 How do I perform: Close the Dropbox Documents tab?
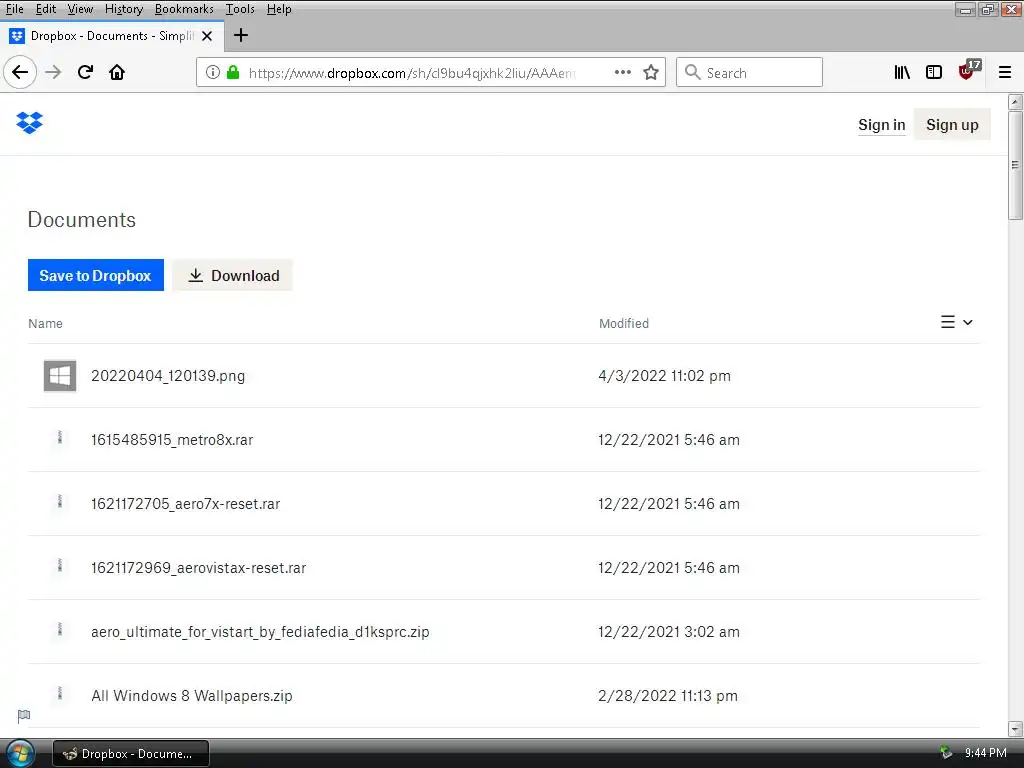[x=207, y=36]
